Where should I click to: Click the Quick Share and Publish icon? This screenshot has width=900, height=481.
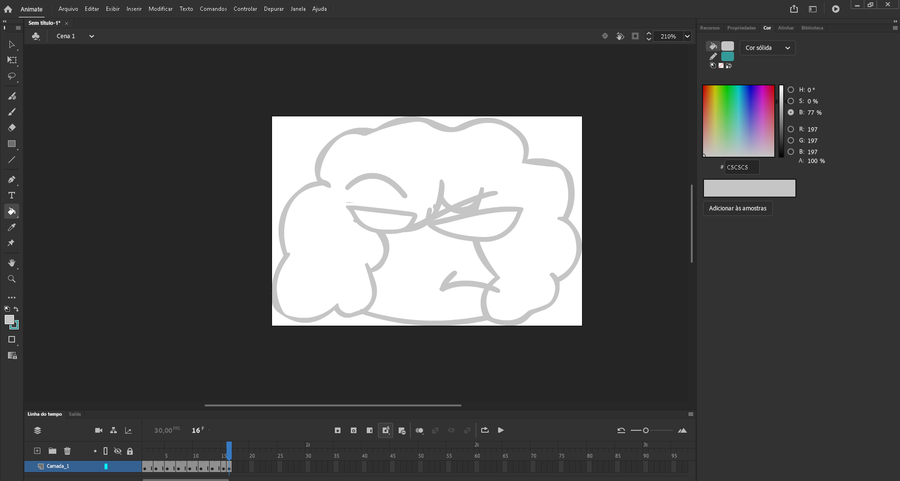click(x=794, y=9)
